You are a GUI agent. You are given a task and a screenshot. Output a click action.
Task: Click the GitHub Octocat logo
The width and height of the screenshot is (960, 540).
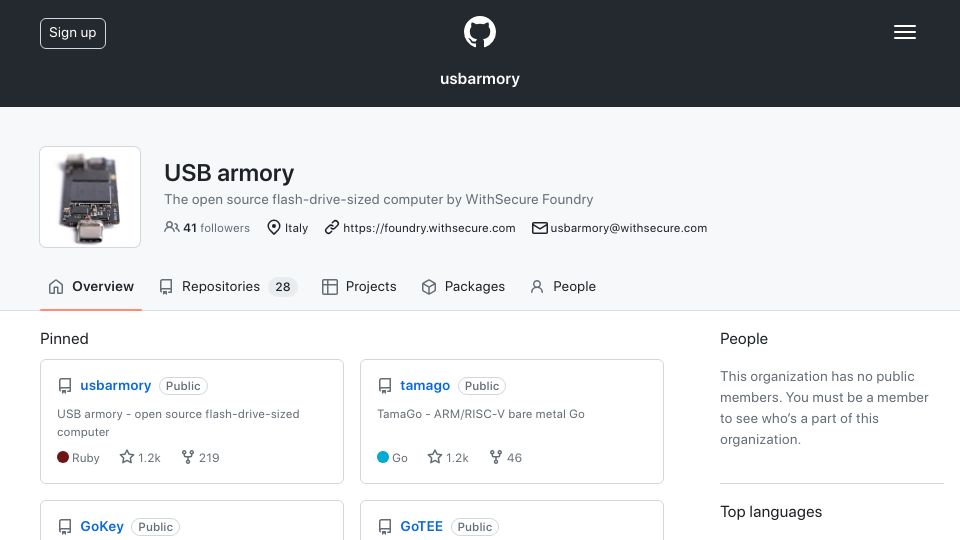479,32
